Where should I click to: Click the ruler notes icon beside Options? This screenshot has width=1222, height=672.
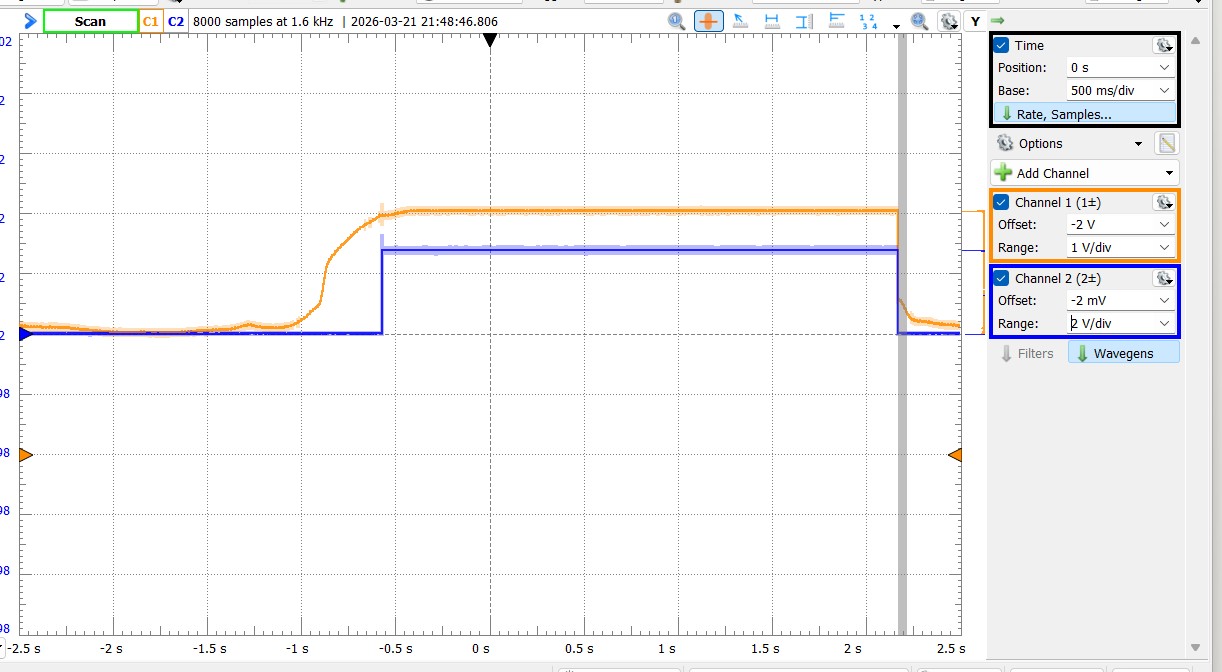coord(1166,143)
